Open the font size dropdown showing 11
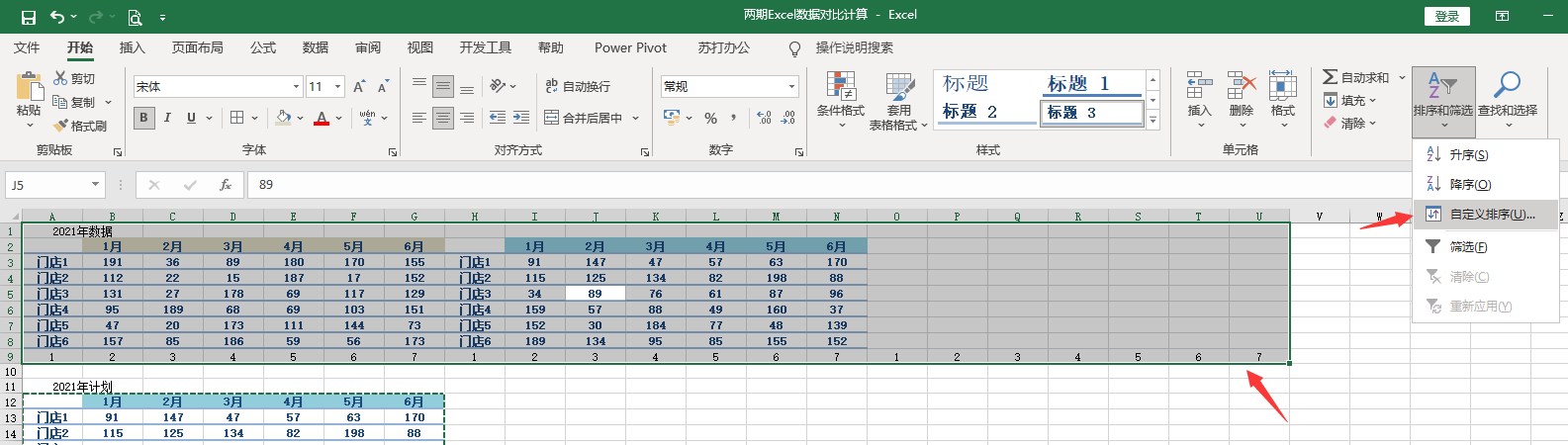This screenshot has width=1568, height=445. (x=337, y=87)
